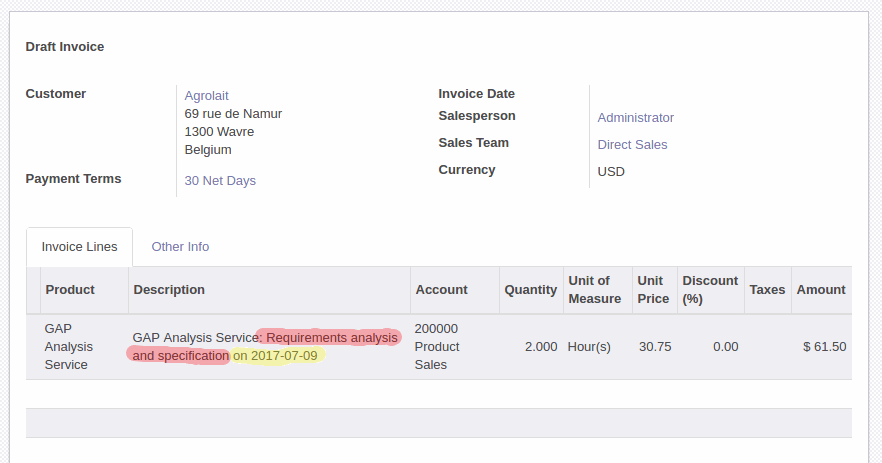Screen dimensions: 882x463
Task: Select the Invoice Lines tab
Action: coord(79,246)
